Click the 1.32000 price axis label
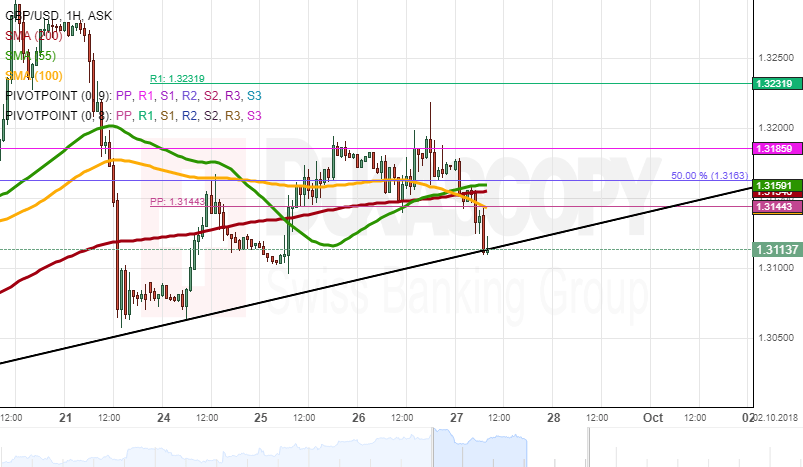The height and width of the screenshot is (467, 803). coord(776,128)
